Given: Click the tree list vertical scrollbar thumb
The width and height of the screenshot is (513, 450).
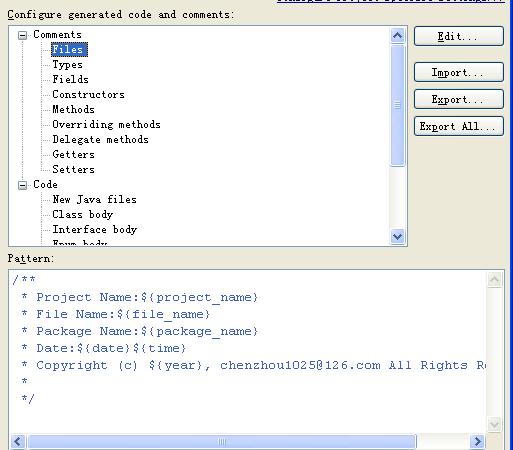Looking at the screenshot, I should coord(397,105).
